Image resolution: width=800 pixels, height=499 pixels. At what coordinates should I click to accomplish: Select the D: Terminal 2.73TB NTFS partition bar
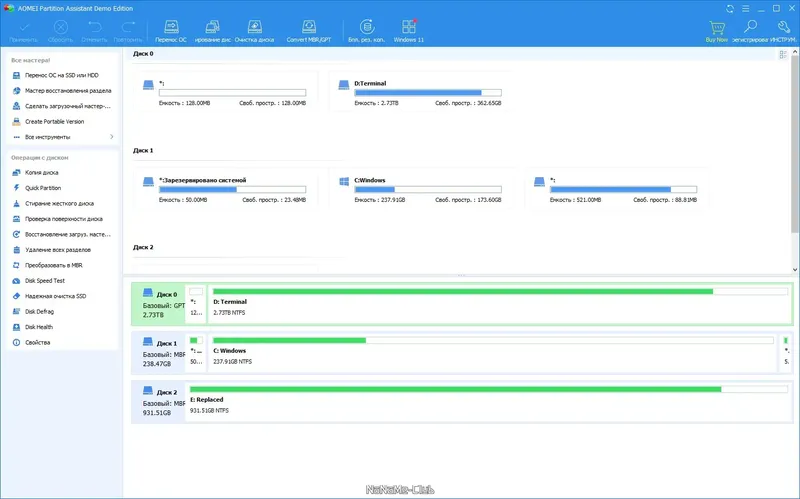pos(500,304)
